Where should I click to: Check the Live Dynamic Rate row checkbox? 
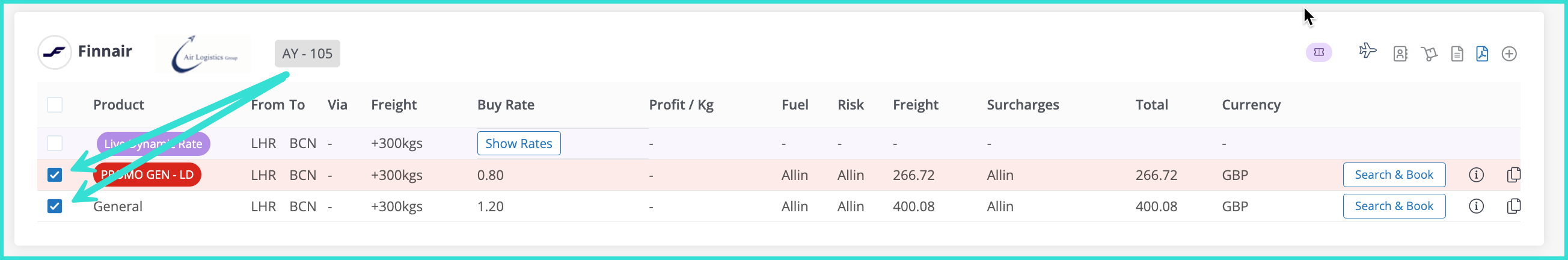[x=55, y=144]
